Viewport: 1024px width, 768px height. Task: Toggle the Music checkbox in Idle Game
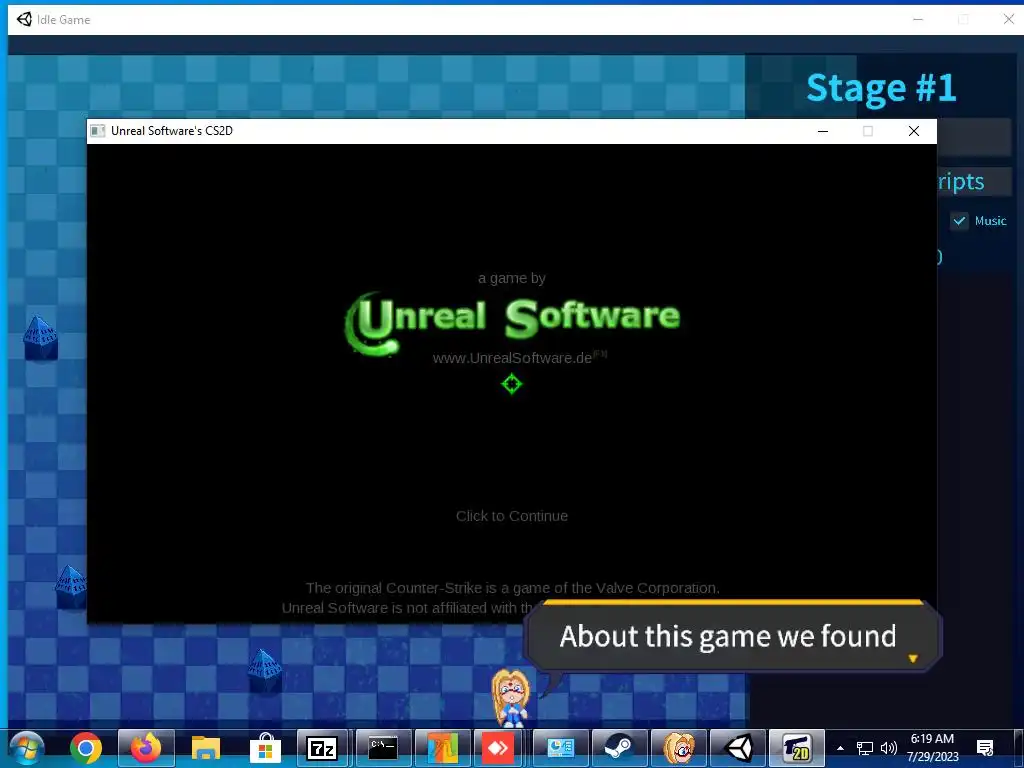[959, 221]
